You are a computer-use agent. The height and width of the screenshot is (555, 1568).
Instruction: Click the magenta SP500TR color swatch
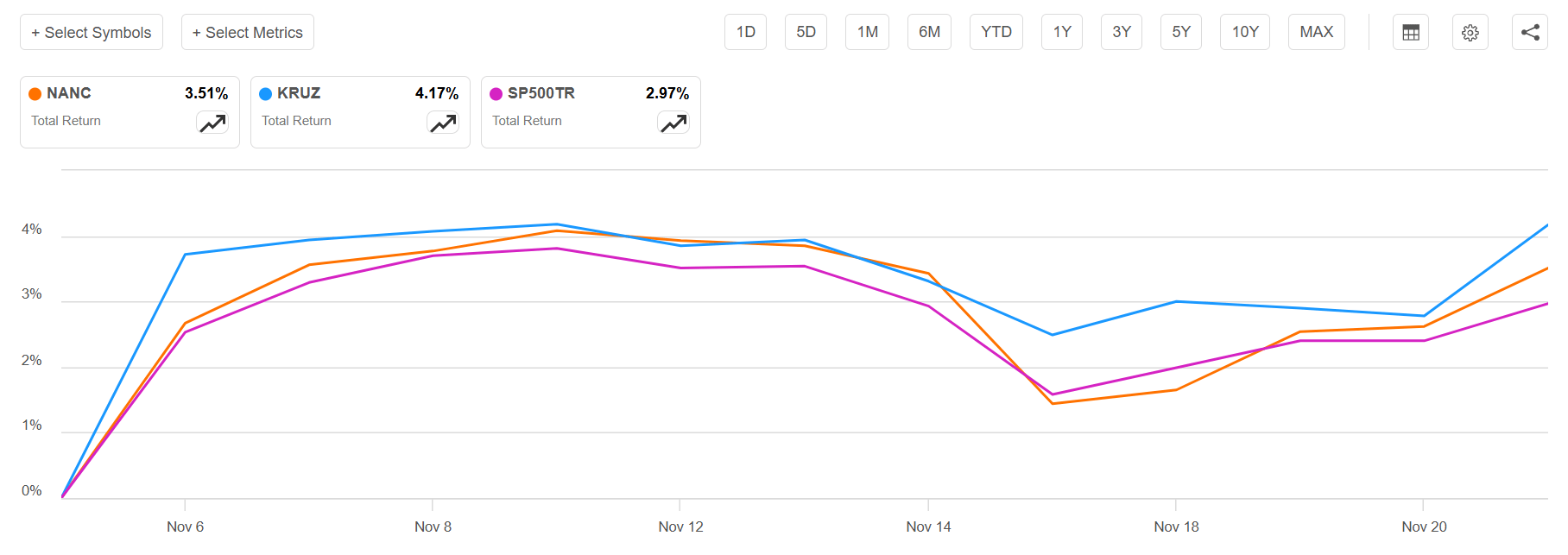[x=496, y=92]
